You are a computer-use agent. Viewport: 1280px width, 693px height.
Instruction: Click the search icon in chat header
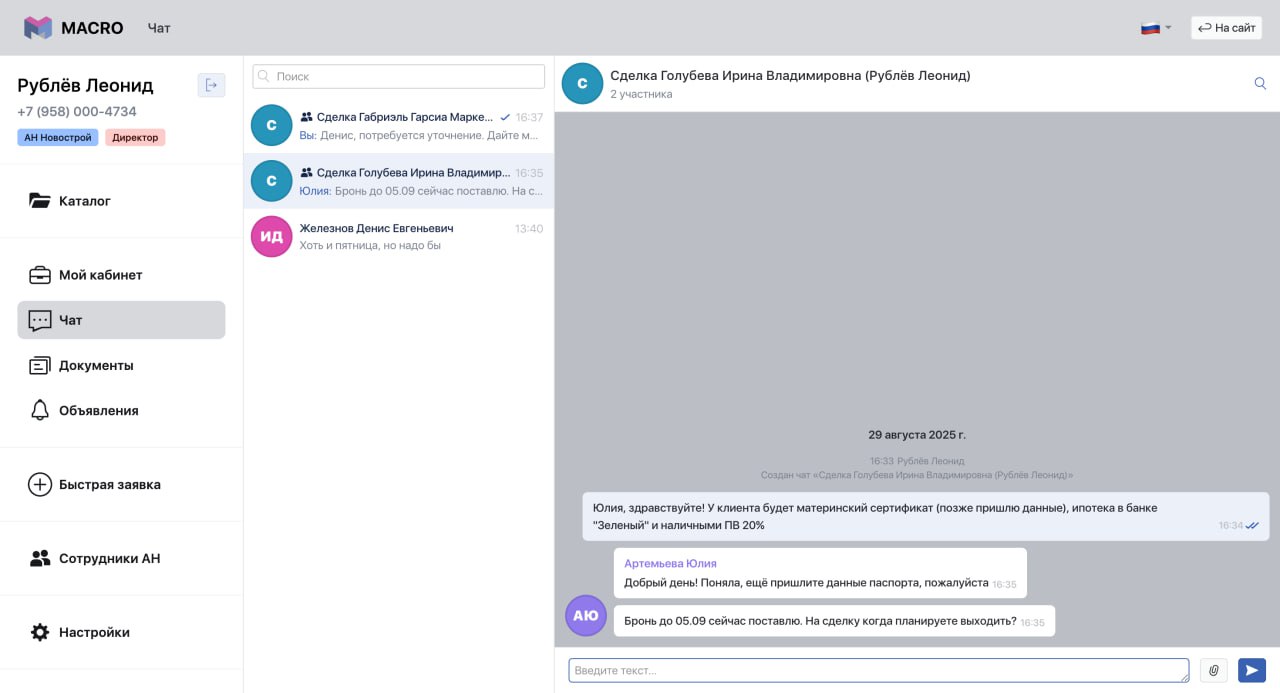1260,84
